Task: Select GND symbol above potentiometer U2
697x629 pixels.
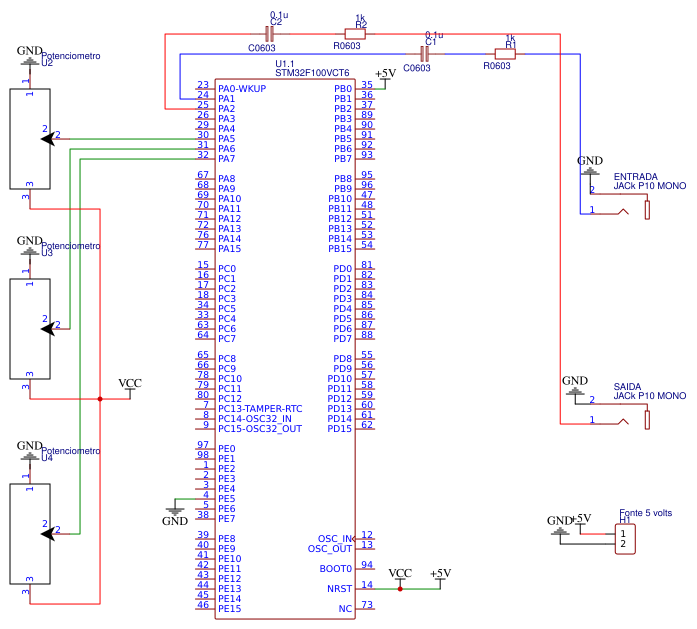Action: (x=30, y=56)
